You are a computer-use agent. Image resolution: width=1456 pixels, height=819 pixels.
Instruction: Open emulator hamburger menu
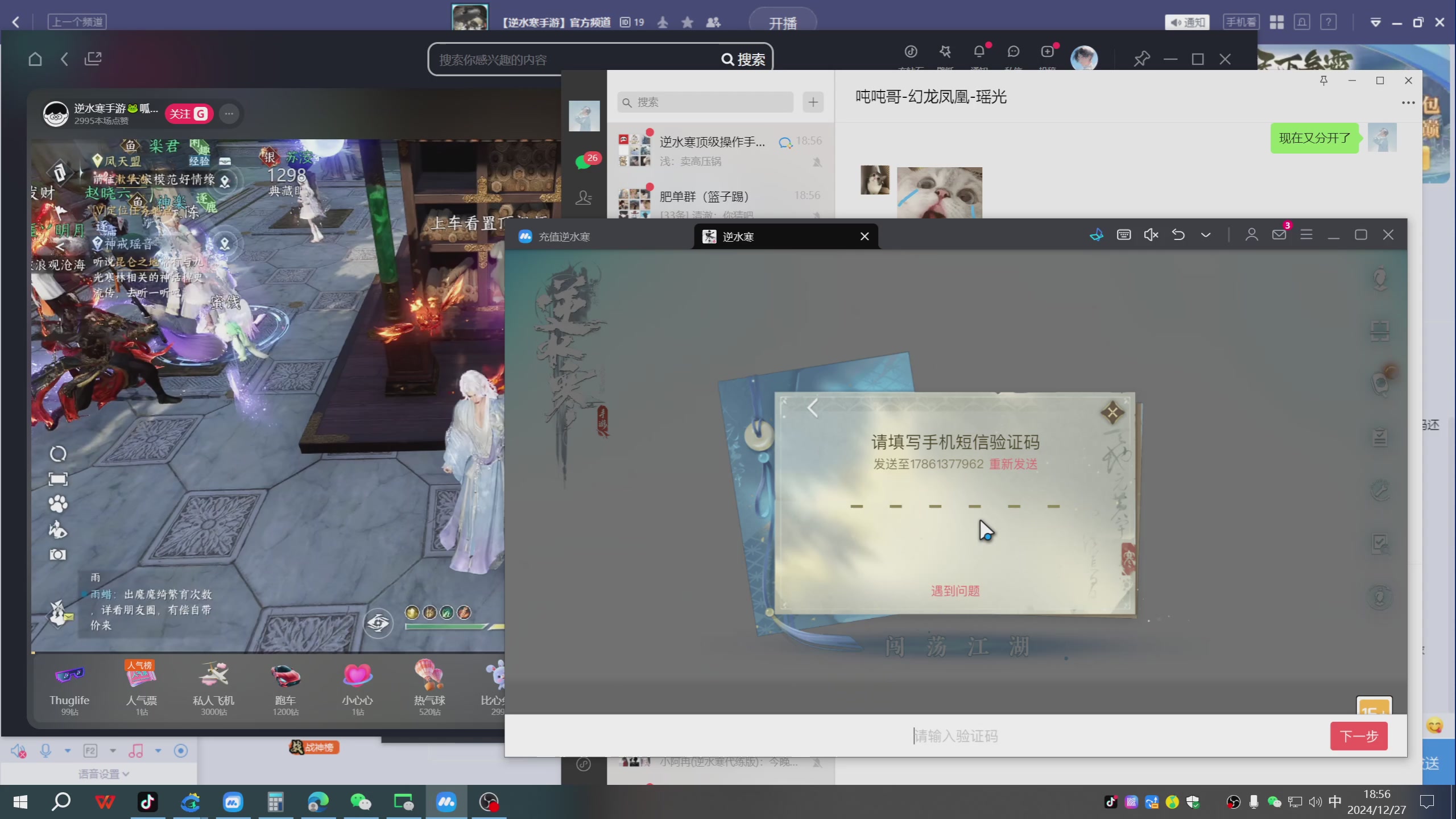(x=1306, y=235)
